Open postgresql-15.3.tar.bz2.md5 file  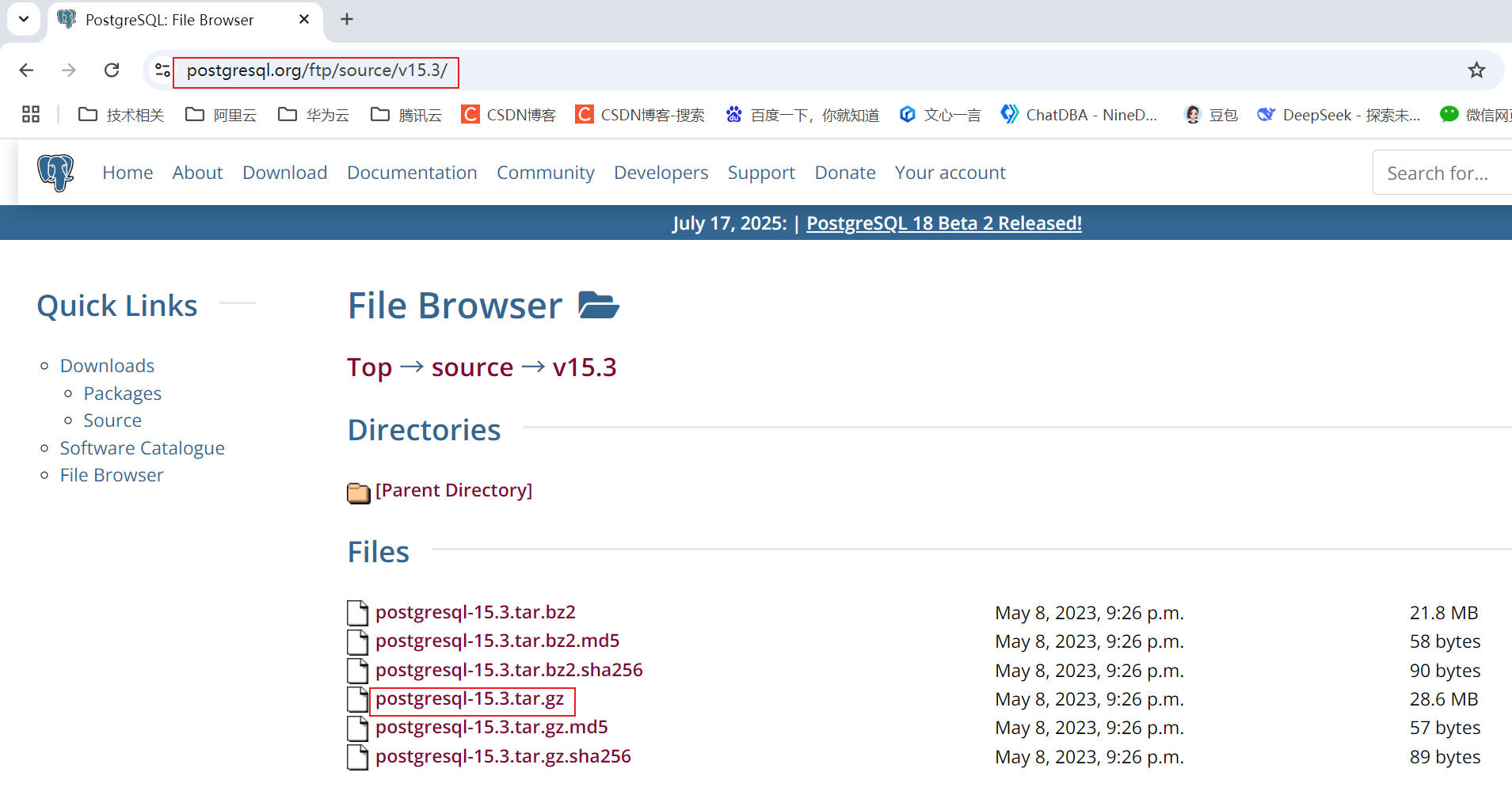[x=497, y=641]
